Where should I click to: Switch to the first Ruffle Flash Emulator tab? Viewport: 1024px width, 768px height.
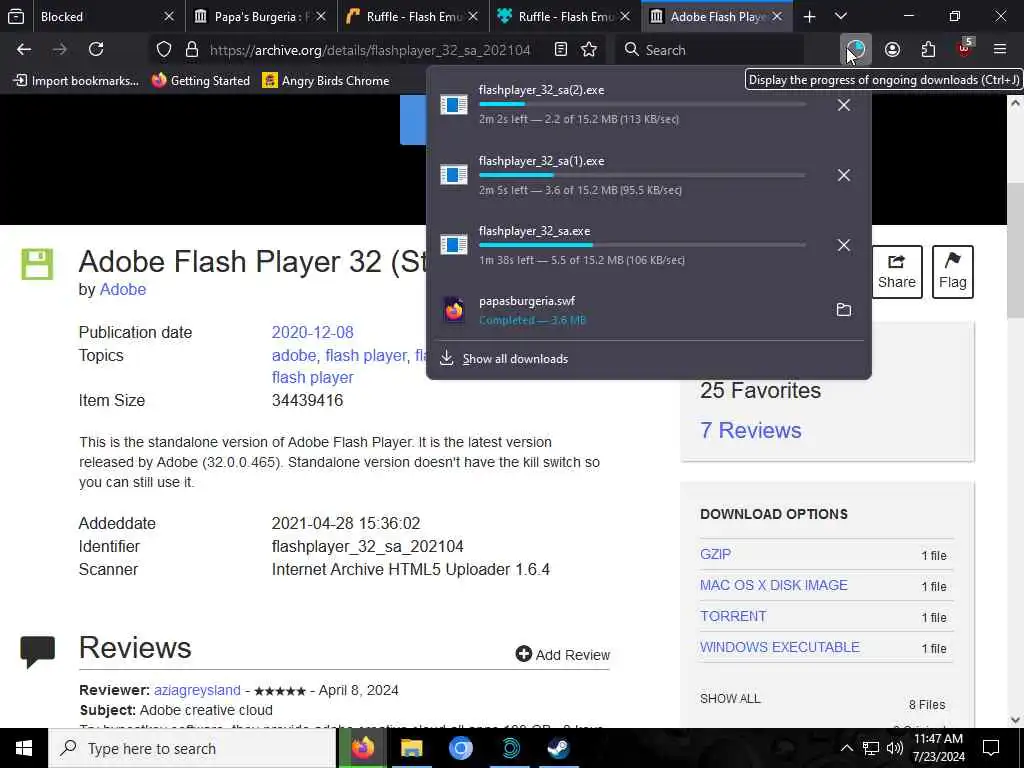click(413, 16)
